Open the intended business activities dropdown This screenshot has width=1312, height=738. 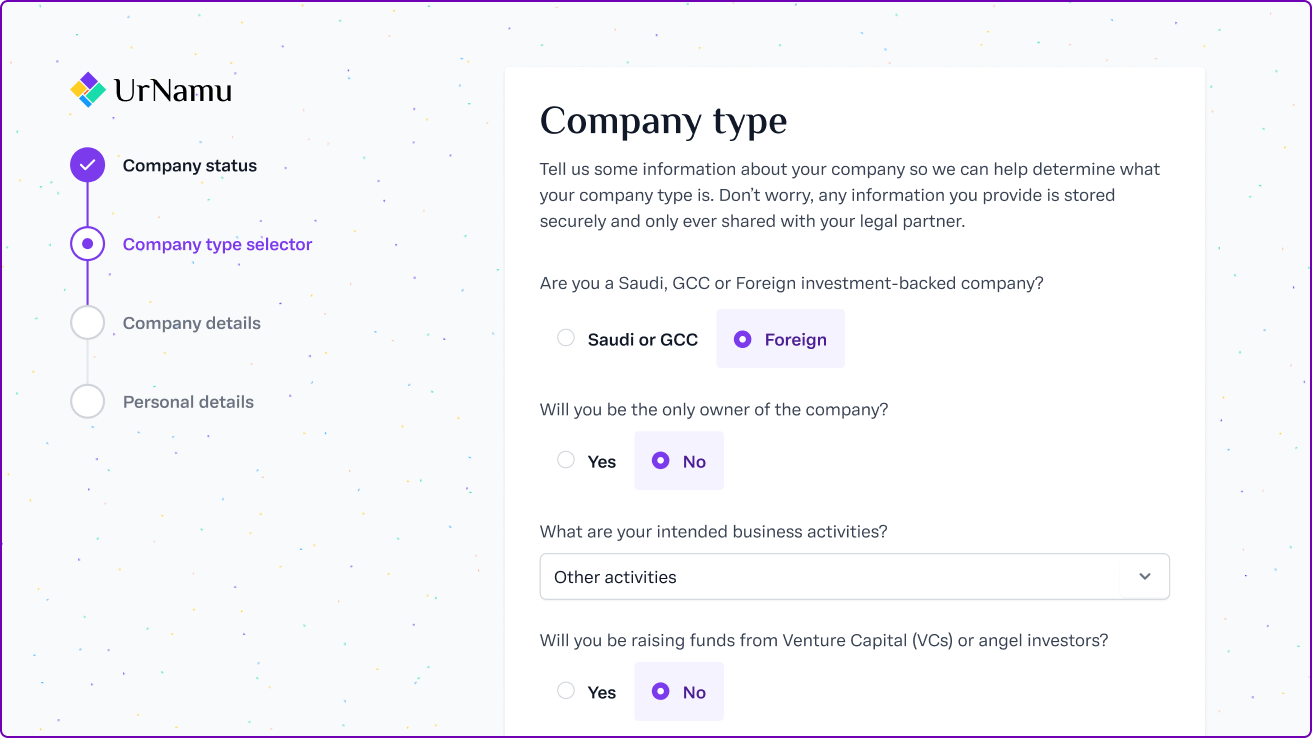pyautogui.click(x=830, y=577)
